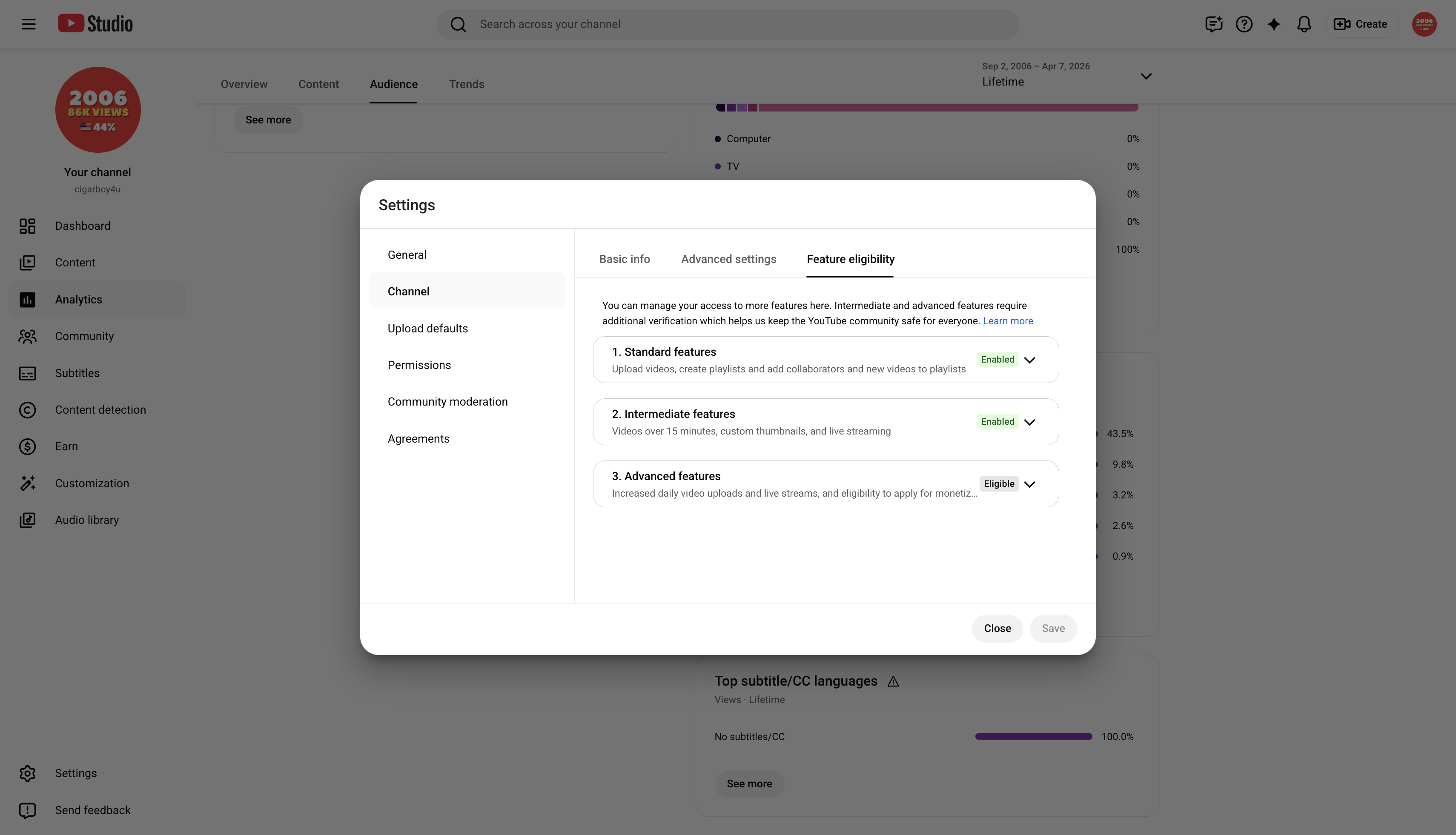Click the Learn more link
The height and width of the screenshot is (835, 1456).
[1008, 321]
